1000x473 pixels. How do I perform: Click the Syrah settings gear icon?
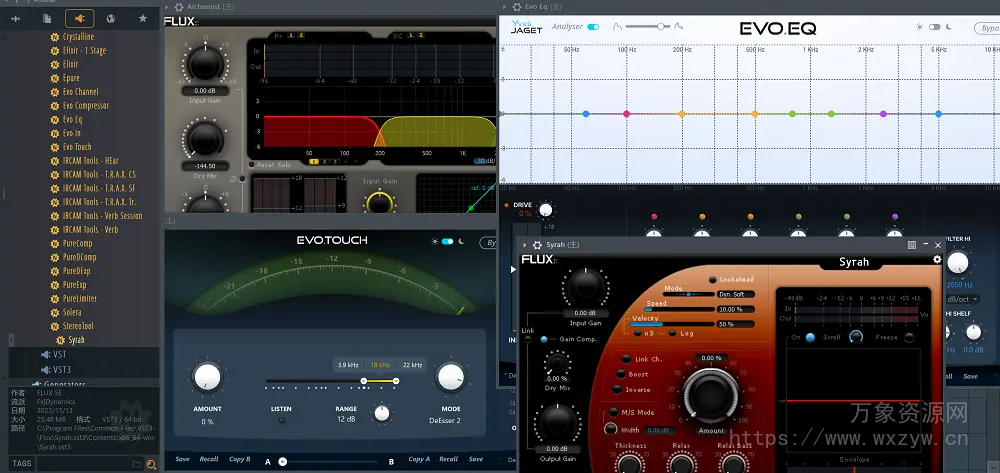937,260
